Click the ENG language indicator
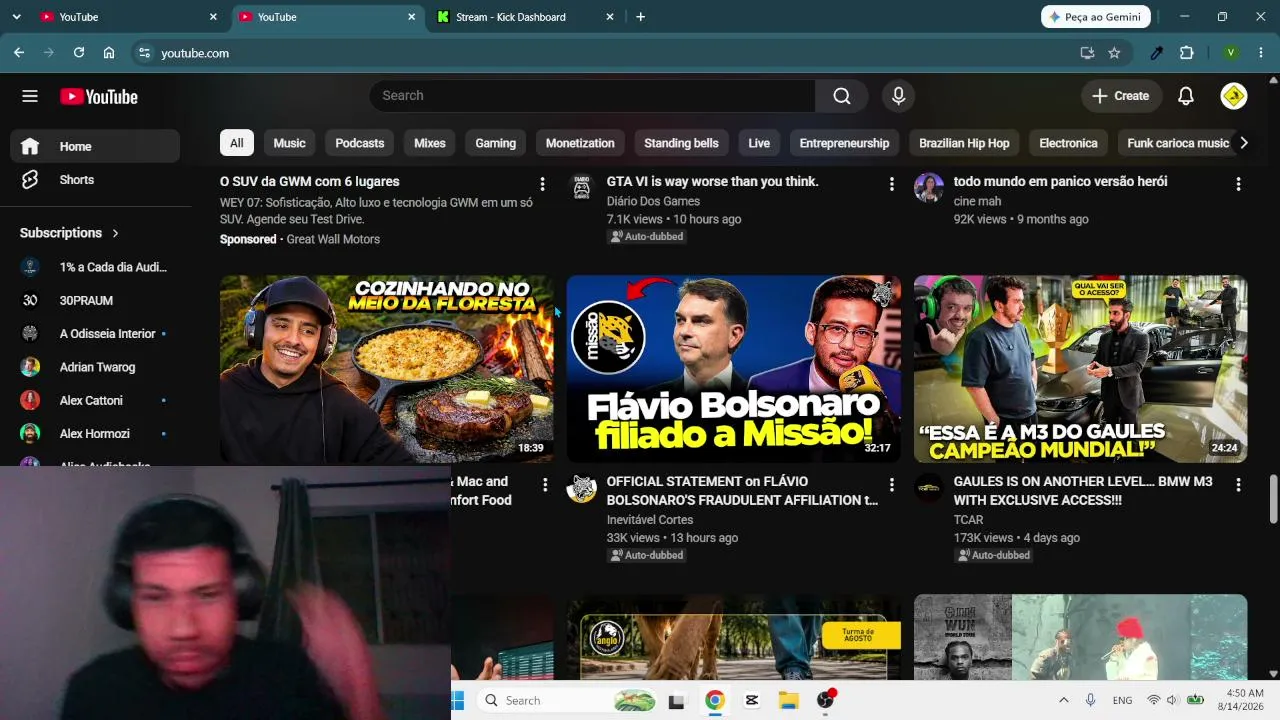Image resolution: width=1280 pixels, height=720 pixels. (1122, 700)
